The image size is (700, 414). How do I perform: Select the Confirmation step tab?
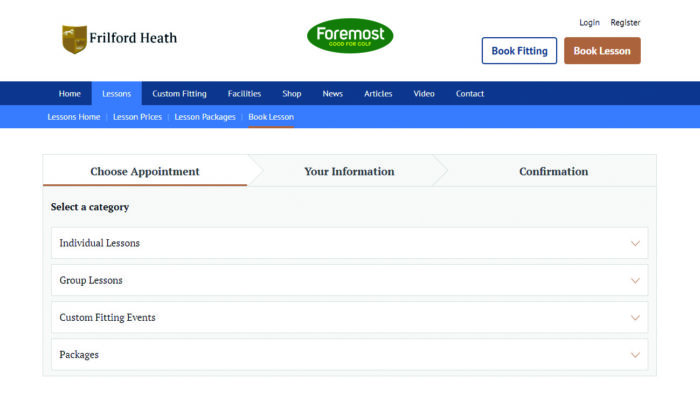[x=553, y=171]
